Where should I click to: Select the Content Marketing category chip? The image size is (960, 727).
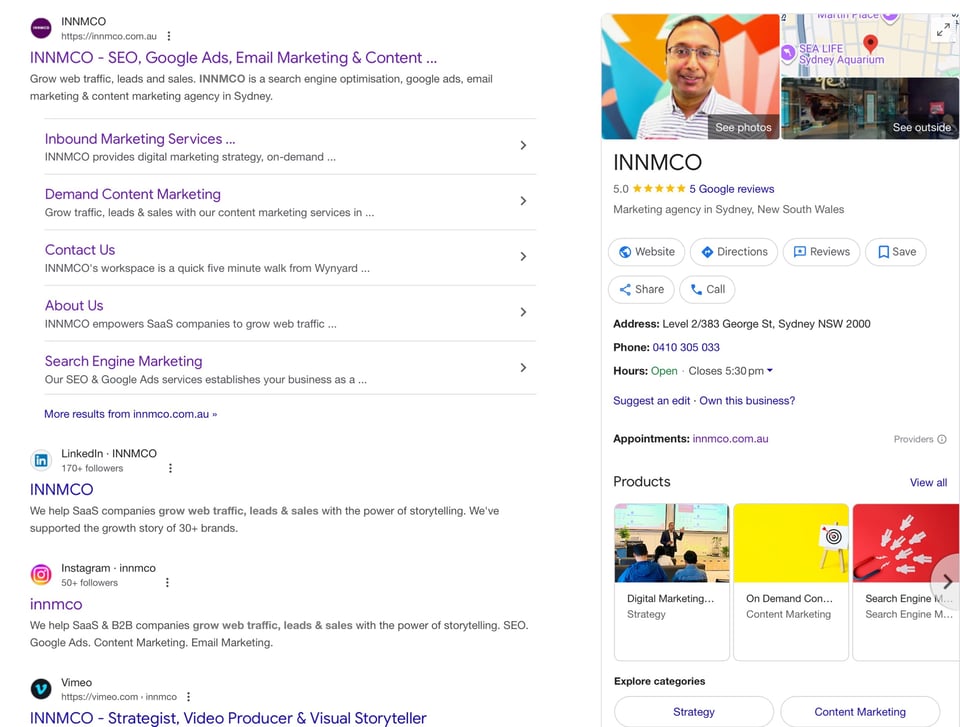860,712
